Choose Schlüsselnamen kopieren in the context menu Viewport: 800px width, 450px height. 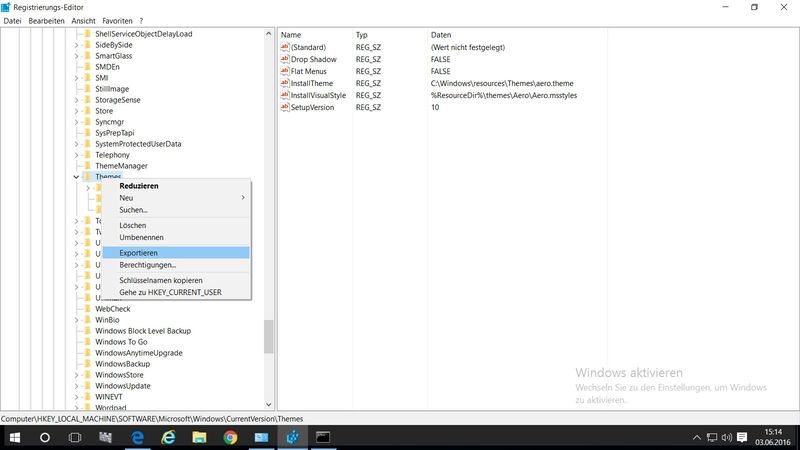[x=176, y=280]
